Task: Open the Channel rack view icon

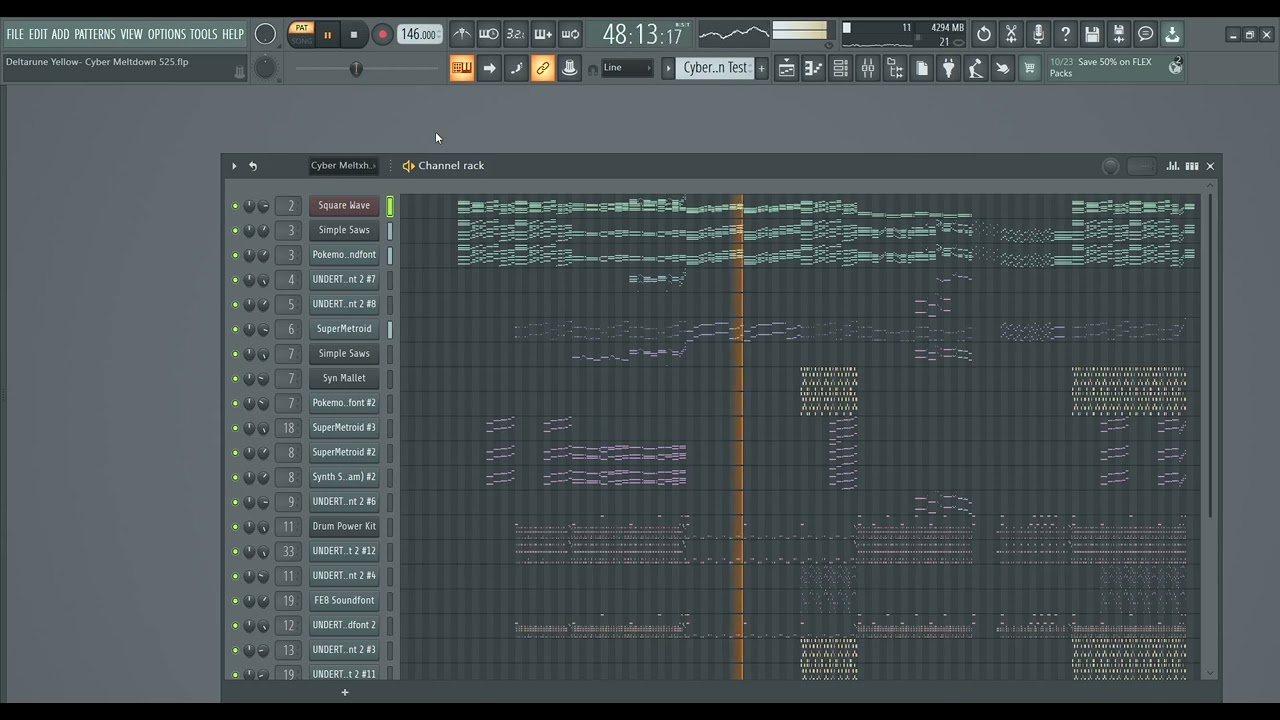Action: tap(840, 68)
